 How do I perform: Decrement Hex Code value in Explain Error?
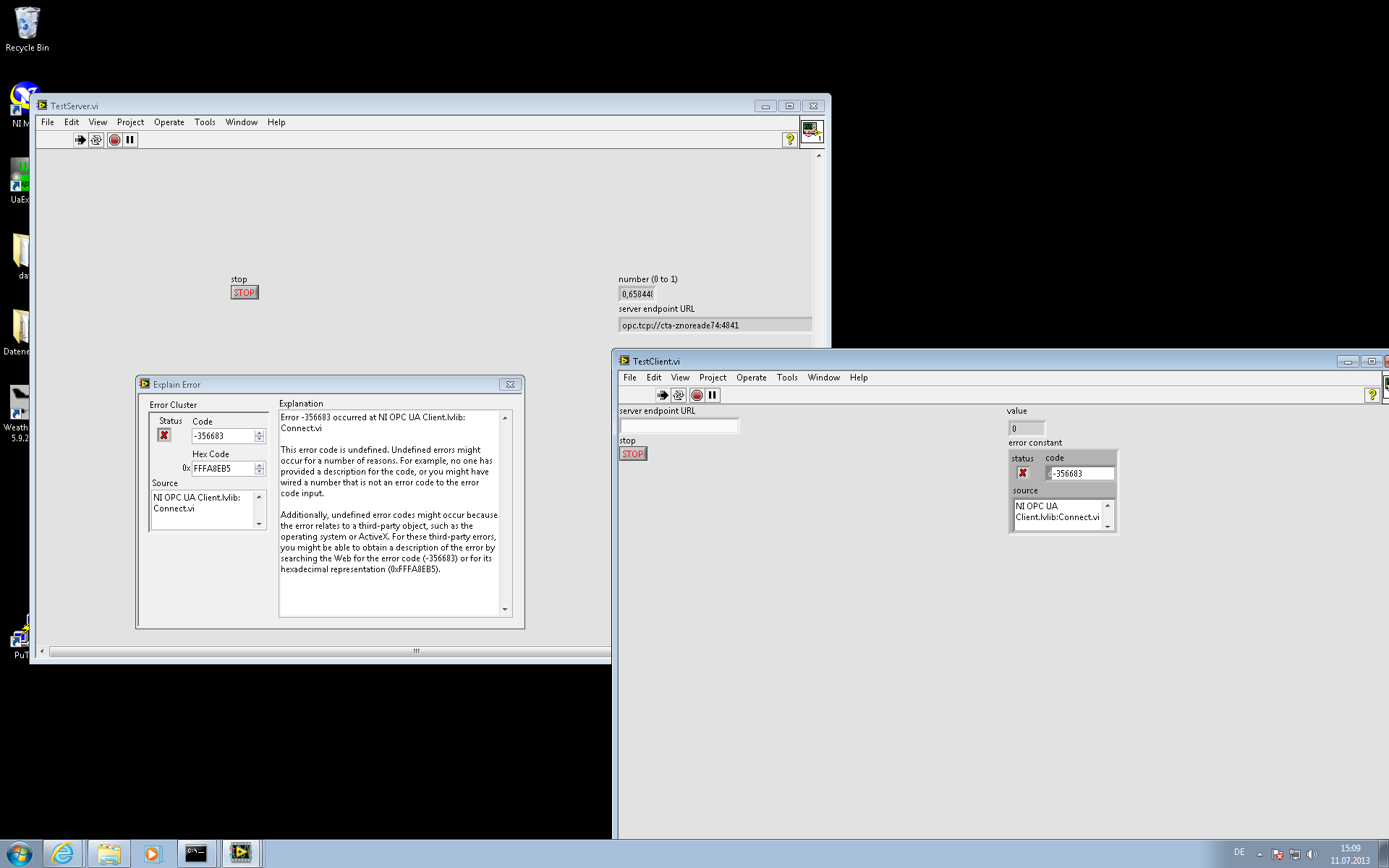[x=260, y=472]
